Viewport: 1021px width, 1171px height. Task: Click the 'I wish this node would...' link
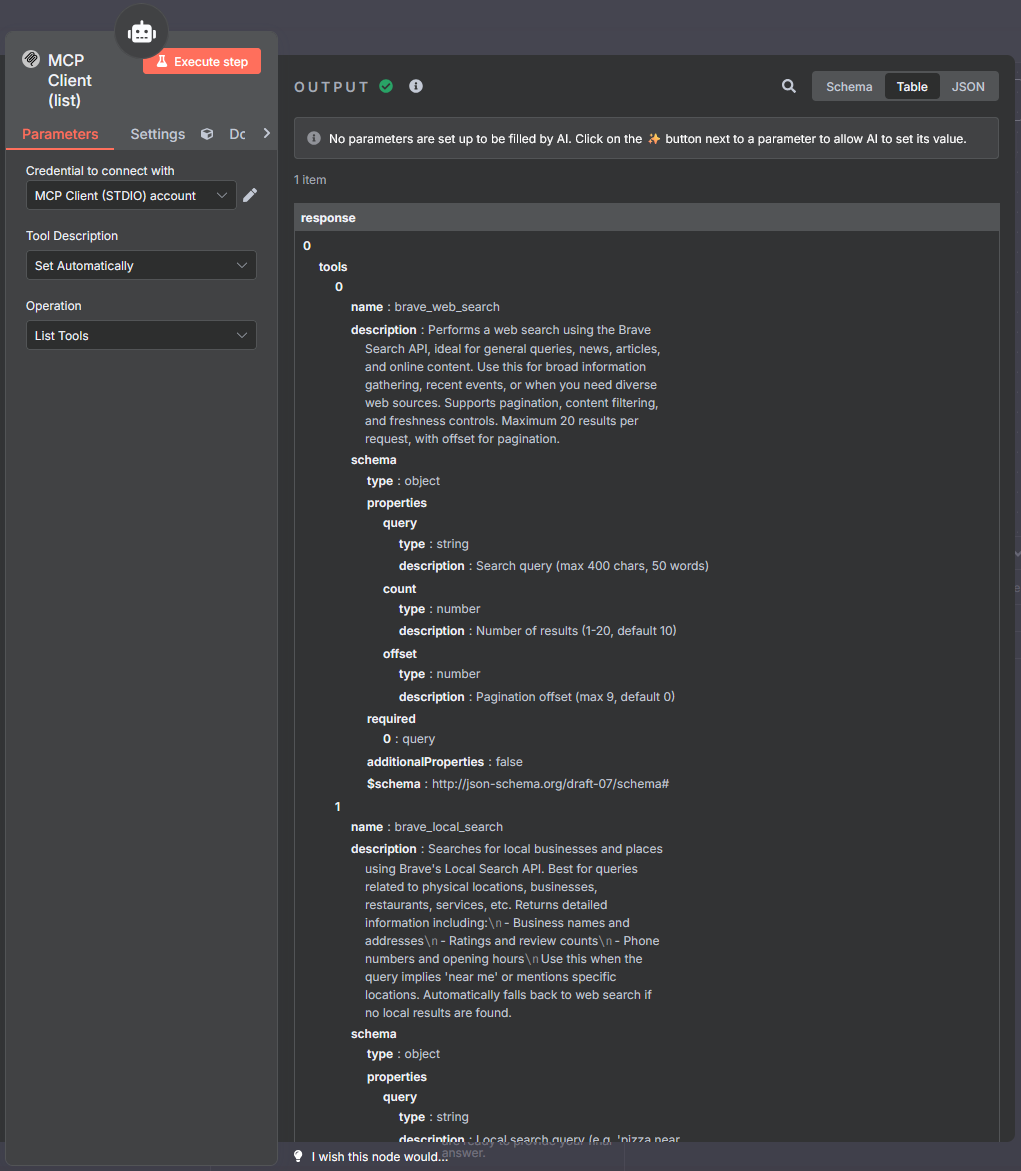(379, 1156)
